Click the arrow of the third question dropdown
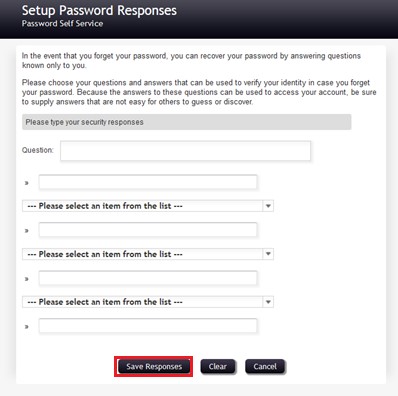The height and width of the screenshot is (396, 398). pyautogui.click(x=268, y=302)
